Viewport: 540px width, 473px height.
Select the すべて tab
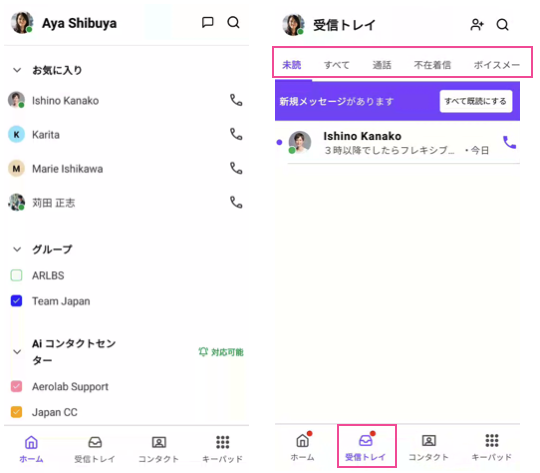click(x=336, y=65)
